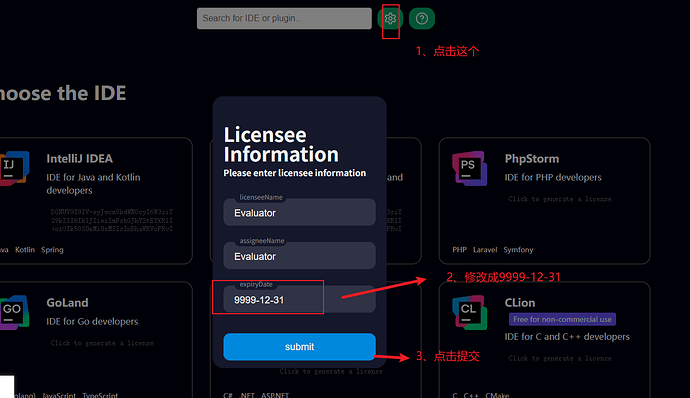Open the PhpStorm card title
Image resolution: width=690 pixels, height=398 pixels.
pos(532,158)
